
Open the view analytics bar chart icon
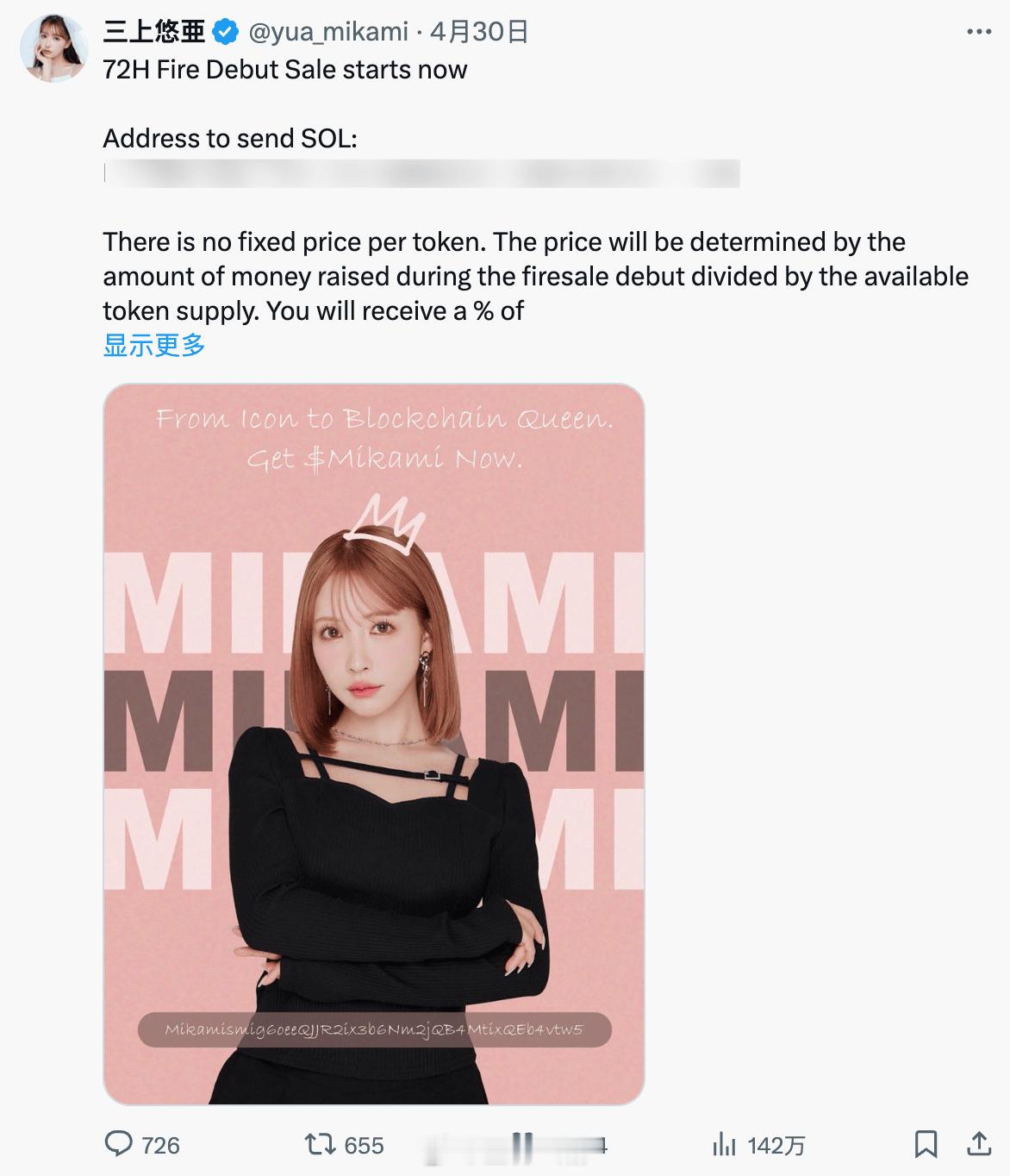point(724,1144)
